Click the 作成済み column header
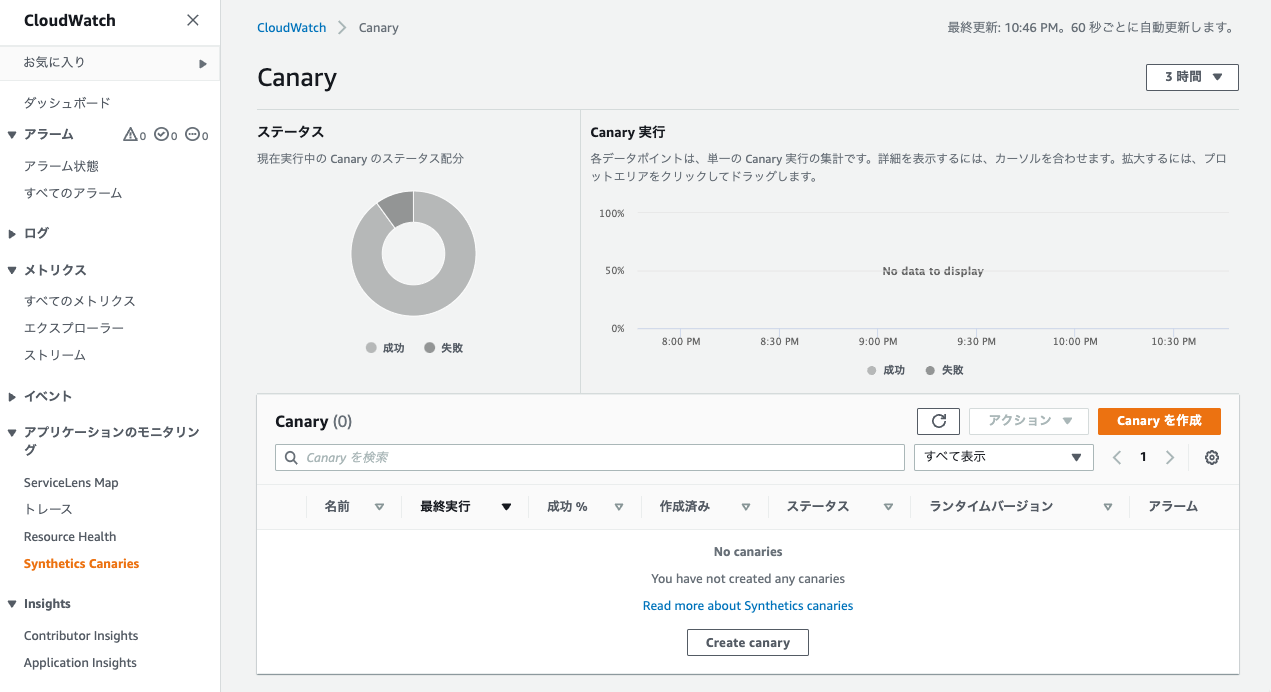1271x692 pixels. tap(685, 507)
